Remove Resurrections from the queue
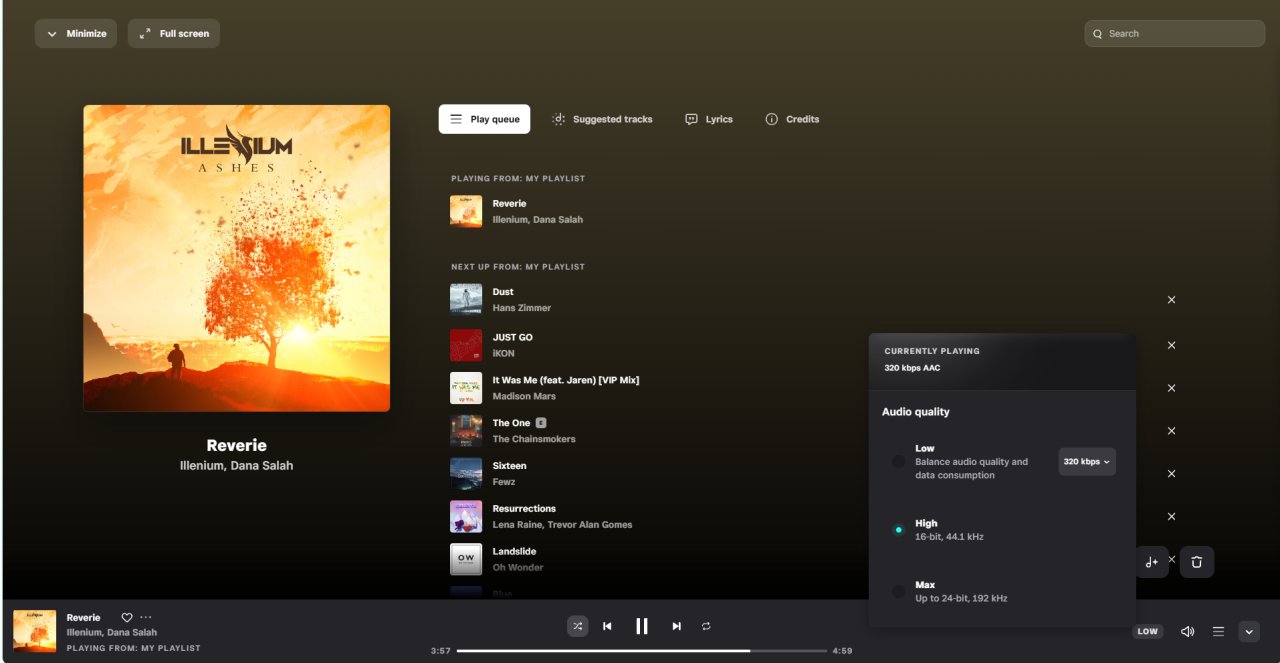 pos(1172,517)
